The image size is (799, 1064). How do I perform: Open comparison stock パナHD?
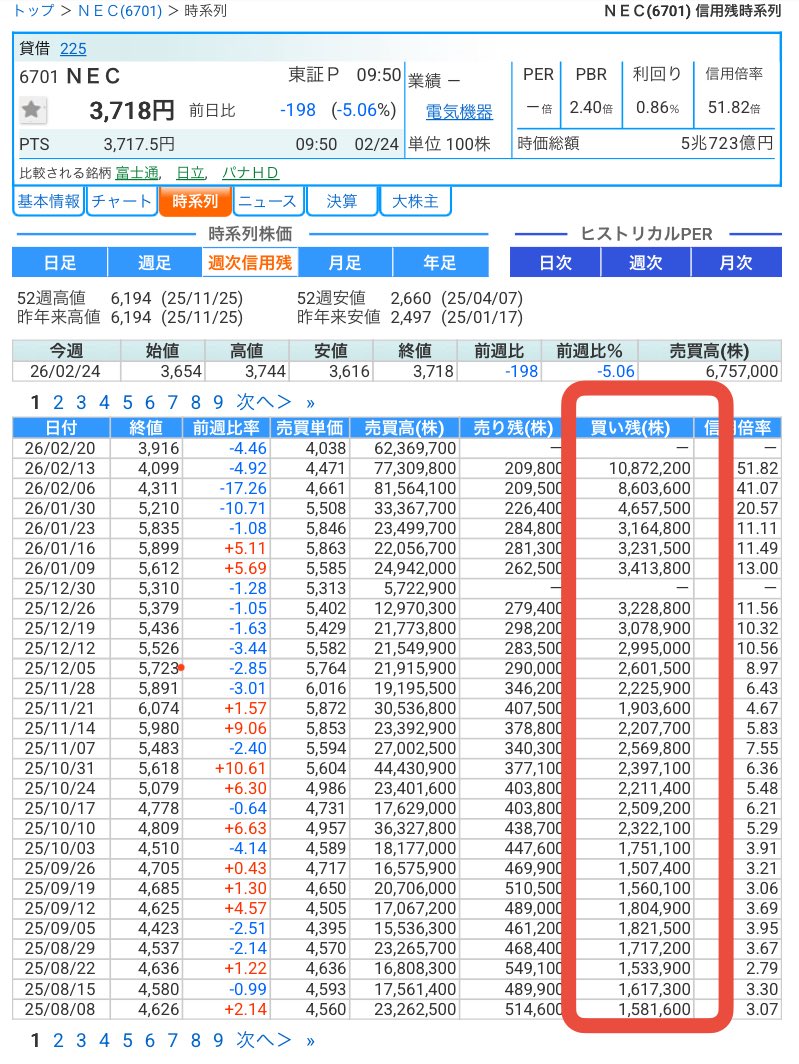250,173
